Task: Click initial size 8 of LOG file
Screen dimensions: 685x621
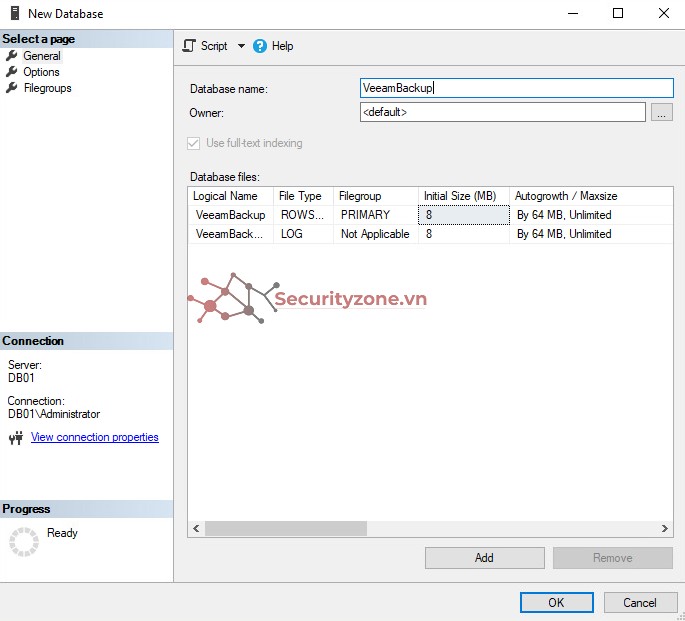Action: [x=464, y=234]
